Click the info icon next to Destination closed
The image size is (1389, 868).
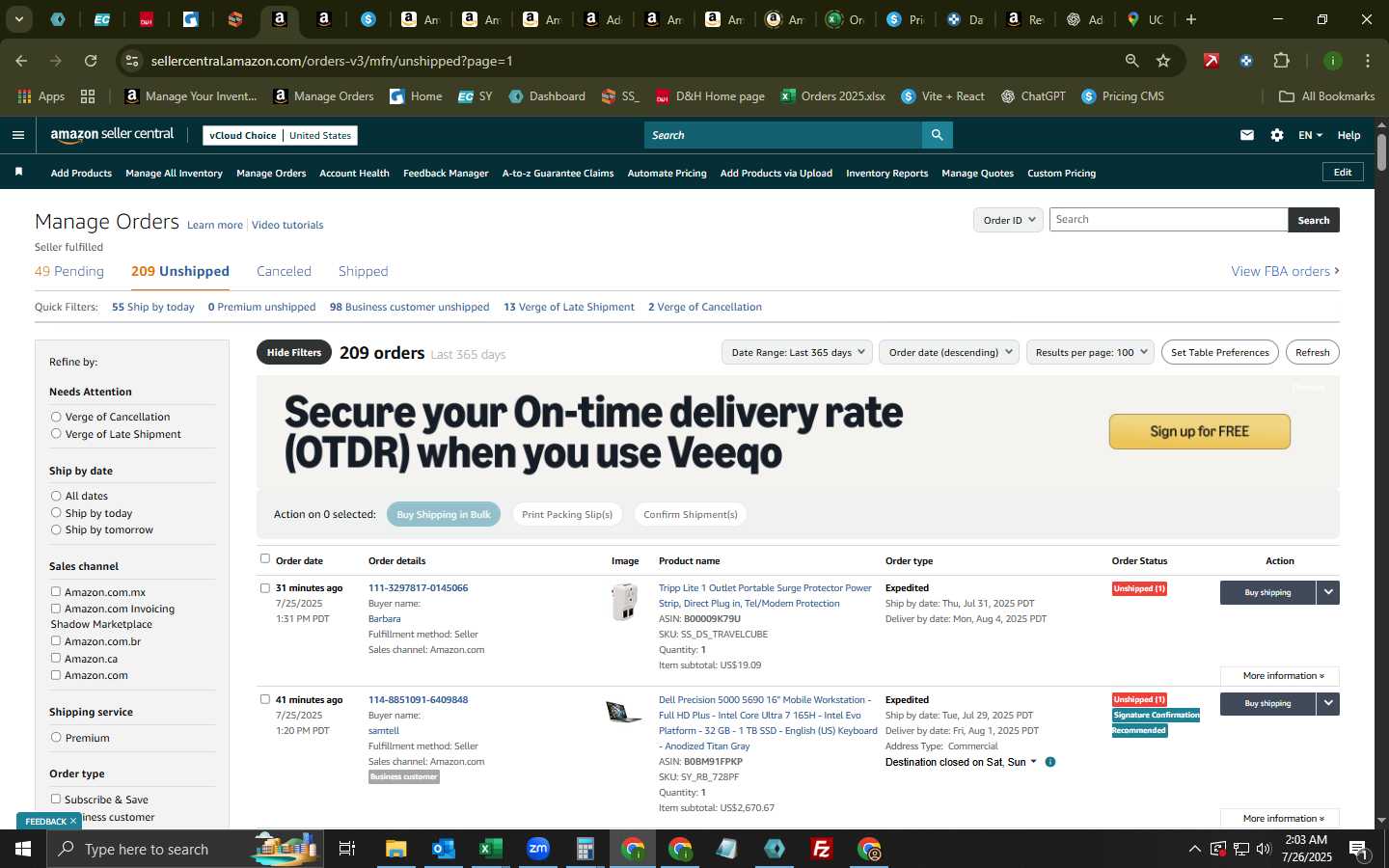[1050, 762]
